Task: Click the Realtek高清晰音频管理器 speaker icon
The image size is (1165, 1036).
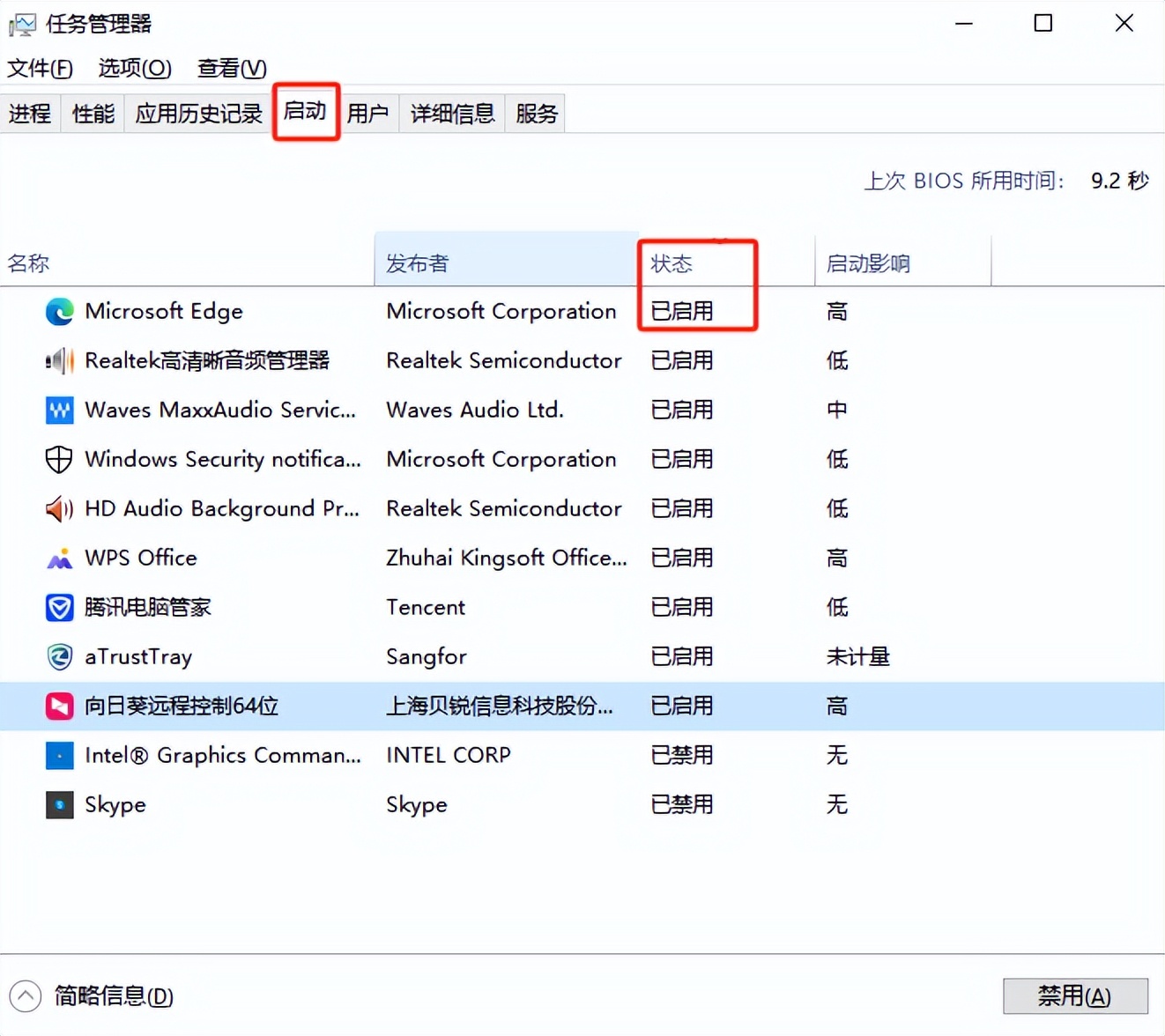Action: tap(59, 360)
